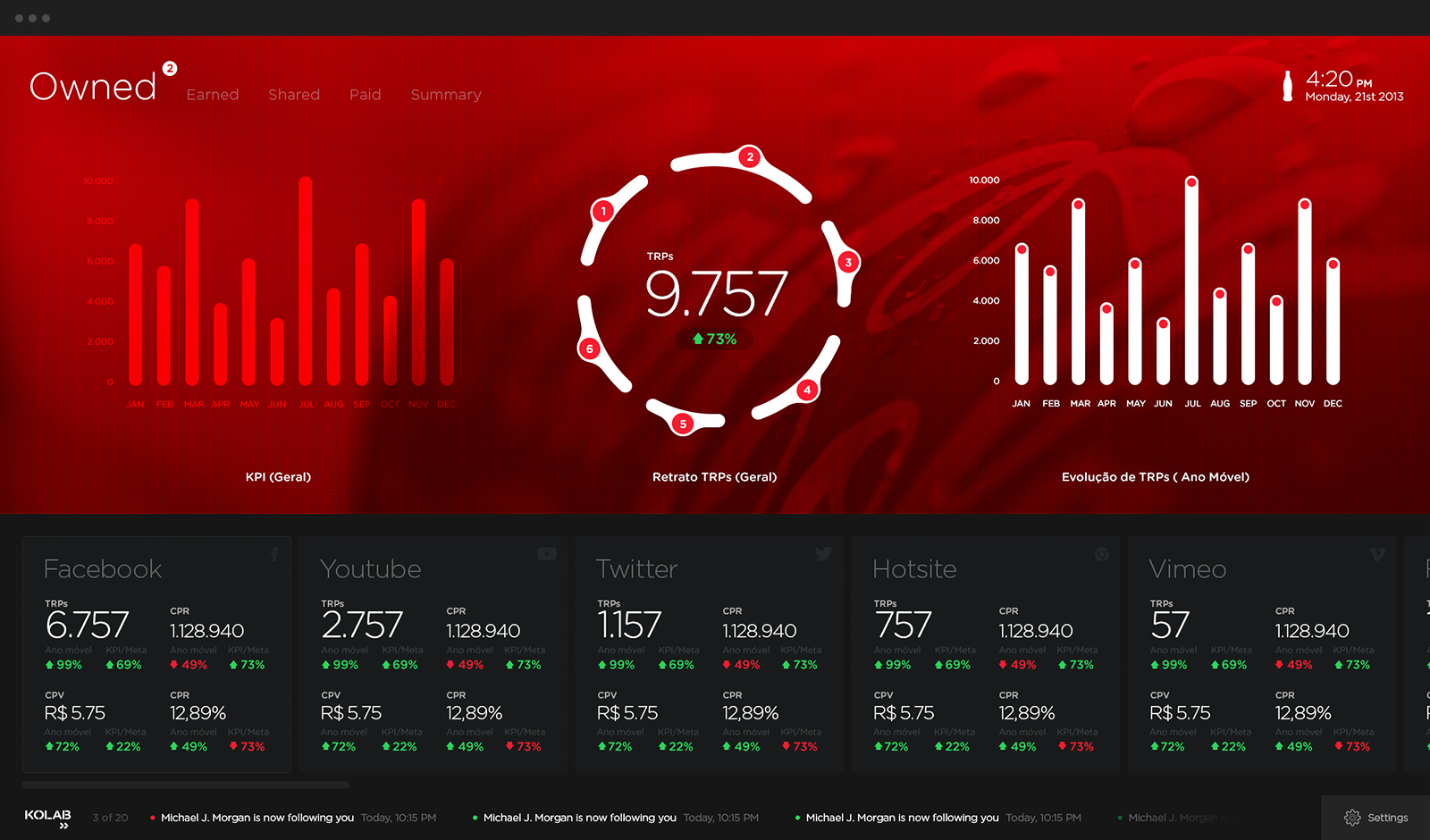Viewport: 1430px width, 840px height.
Task: Click Hotsite CPV value R$ 5.75
Action: [x=904, y=713]
